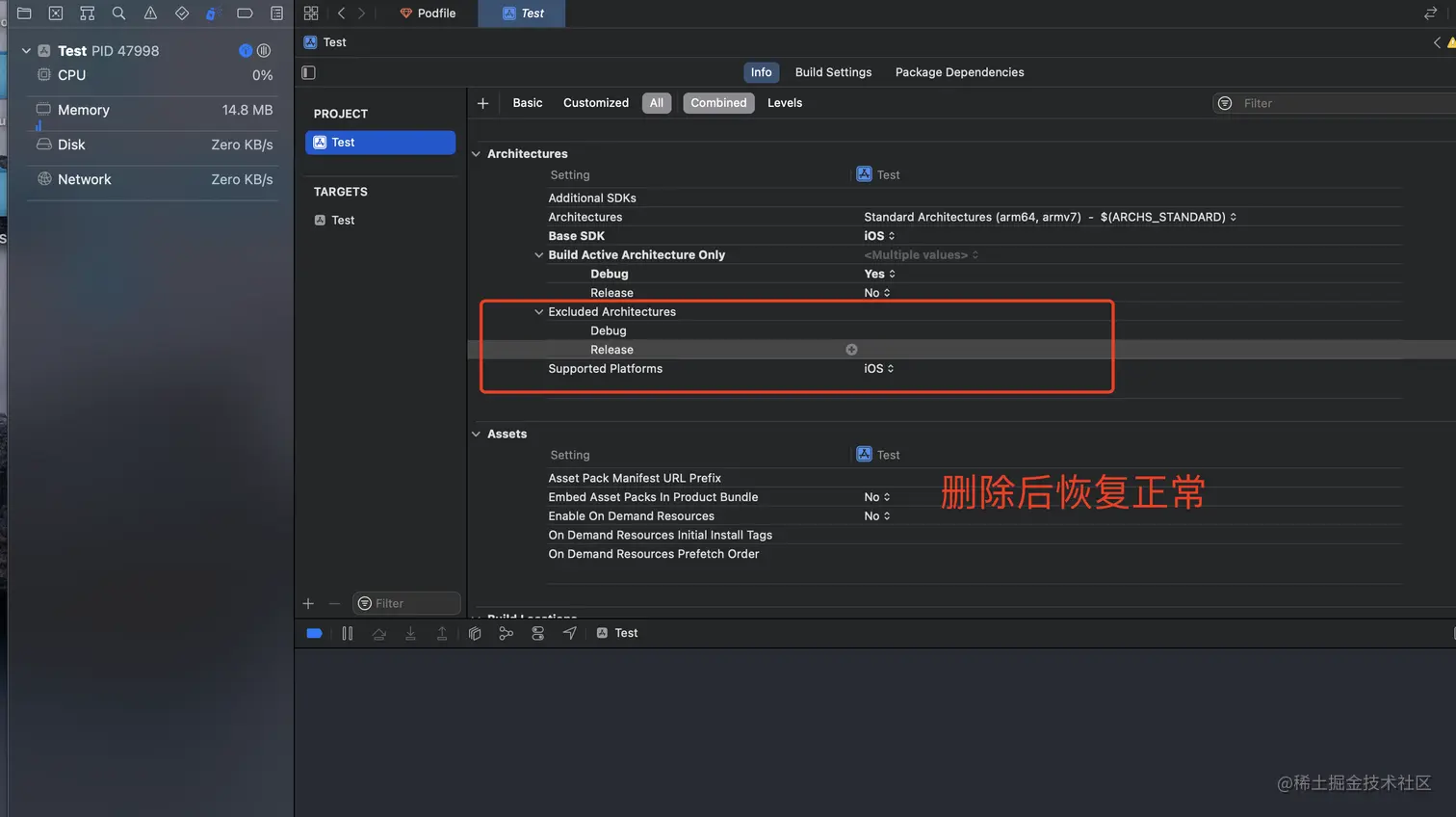Toggle the project and targets list sidebar icon

[309, 72]
